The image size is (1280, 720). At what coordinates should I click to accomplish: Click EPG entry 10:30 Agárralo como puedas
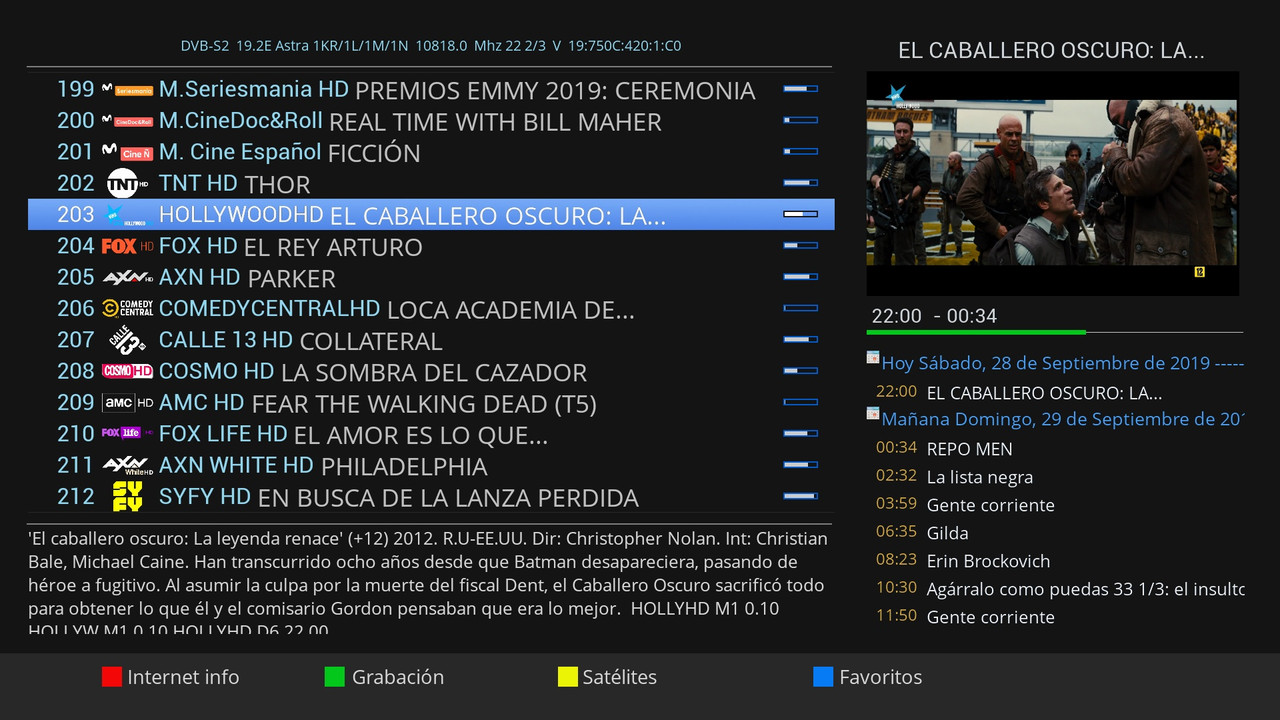pos(1055,589)
